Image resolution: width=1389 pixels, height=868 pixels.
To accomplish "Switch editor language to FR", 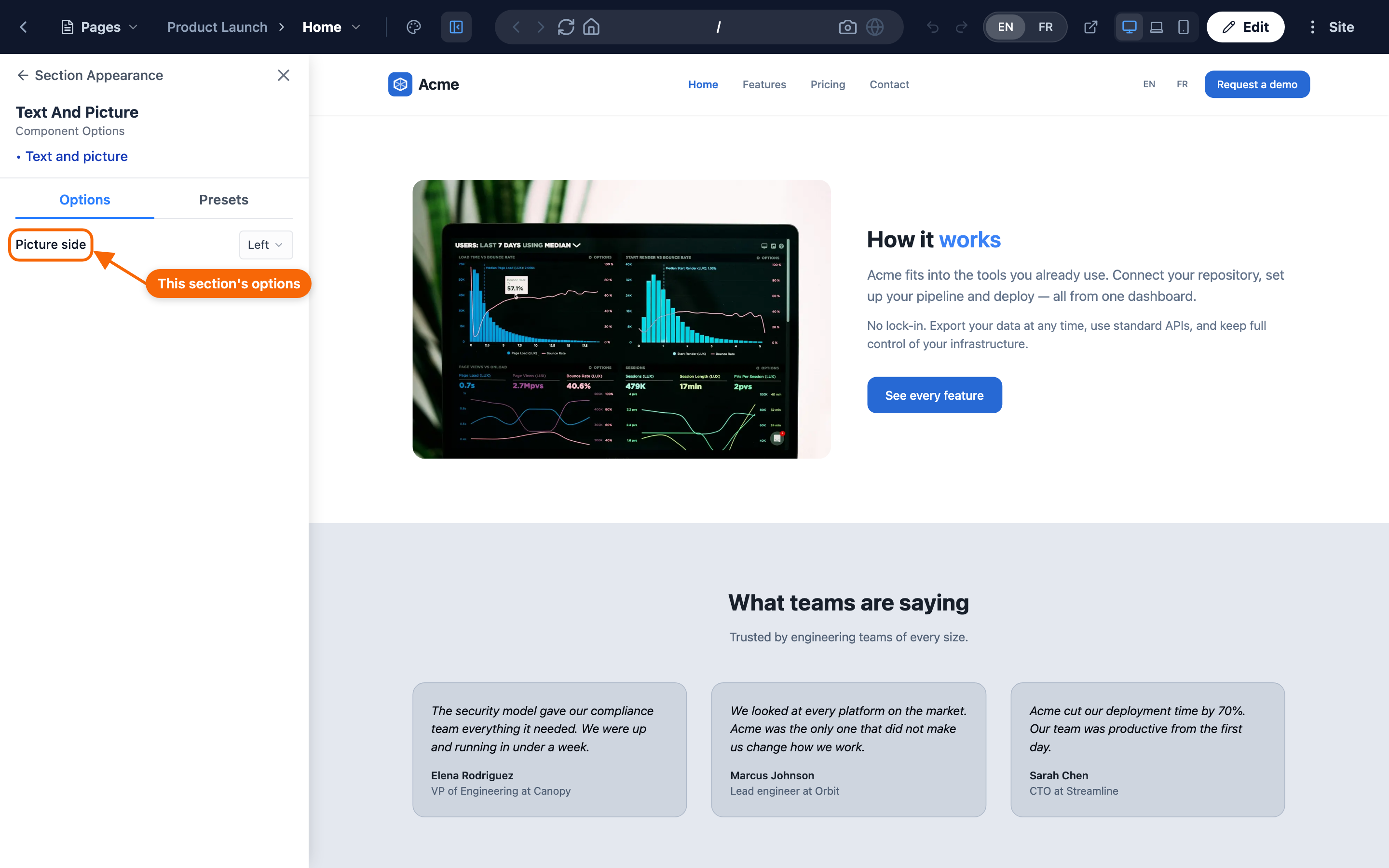I will (1046, 27).
